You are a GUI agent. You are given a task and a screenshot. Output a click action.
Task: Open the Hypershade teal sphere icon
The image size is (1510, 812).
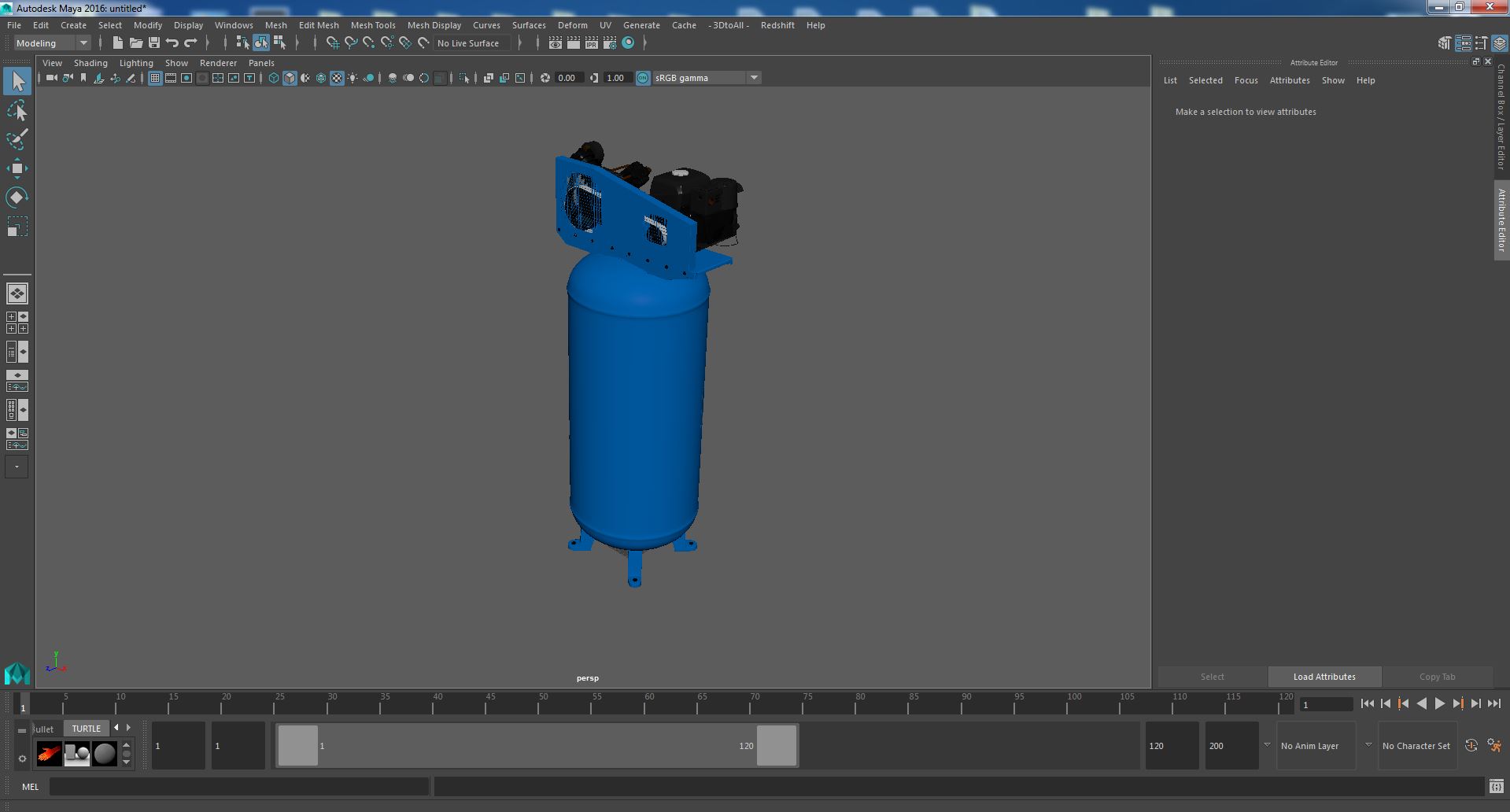(628, 43)
